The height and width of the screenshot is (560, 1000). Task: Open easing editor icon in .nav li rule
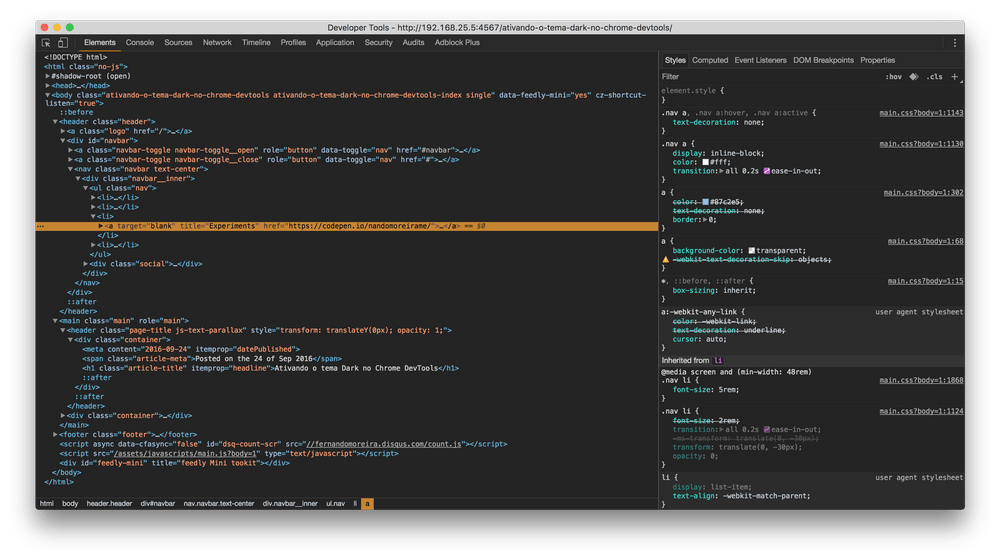(767, 429)
